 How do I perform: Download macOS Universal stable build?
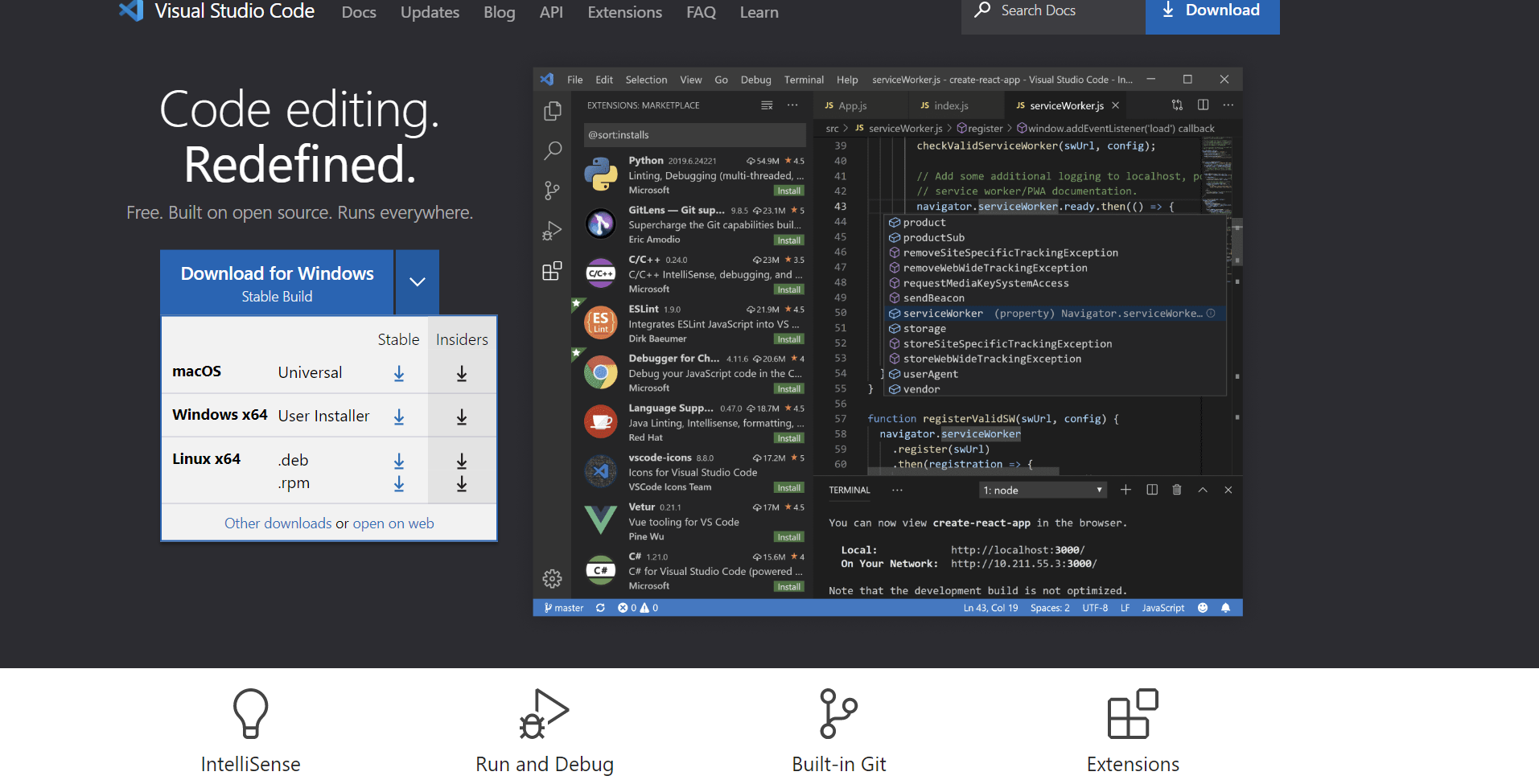coord(398,373)
